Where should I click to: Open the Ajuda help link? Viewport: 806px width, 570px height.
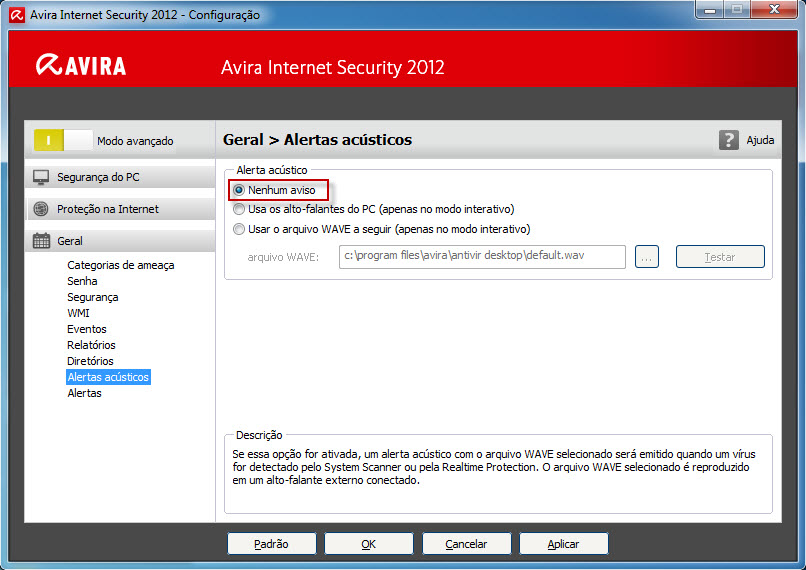(x=760, y=140)
